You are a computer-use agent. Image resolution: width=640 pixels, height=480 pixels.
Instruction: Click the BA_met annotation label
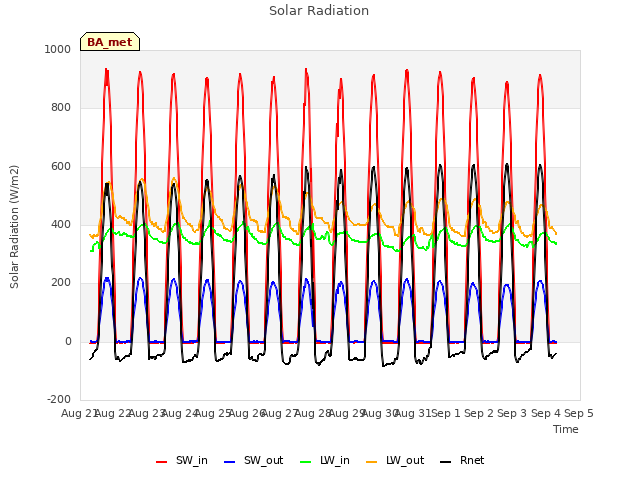[x=110, y=42]
